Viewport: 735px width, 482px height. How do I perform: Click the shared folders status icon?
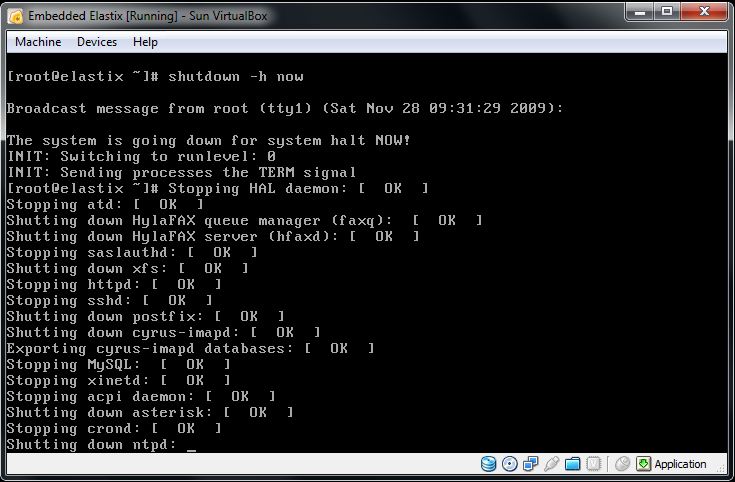click(572, 464)
